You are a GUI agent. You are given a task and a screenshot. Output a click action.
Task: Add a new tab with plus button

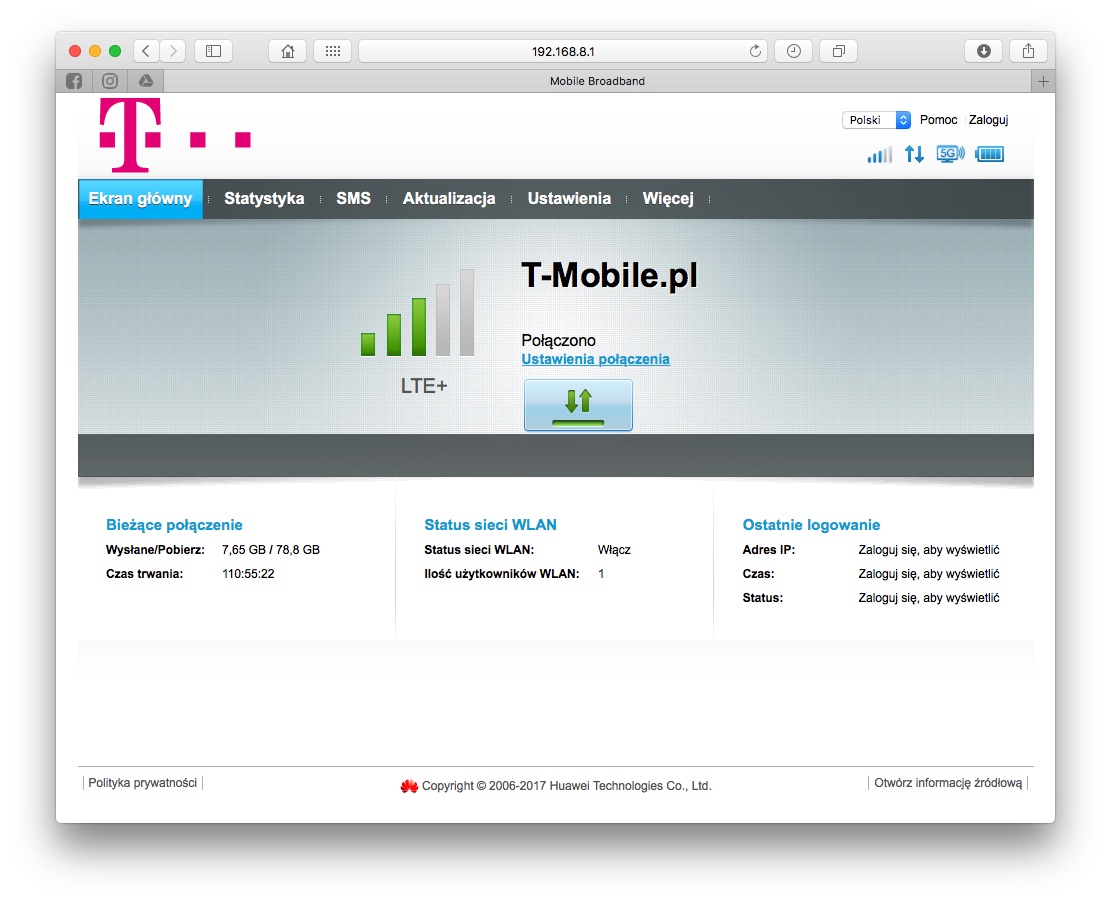point(1043,82)
